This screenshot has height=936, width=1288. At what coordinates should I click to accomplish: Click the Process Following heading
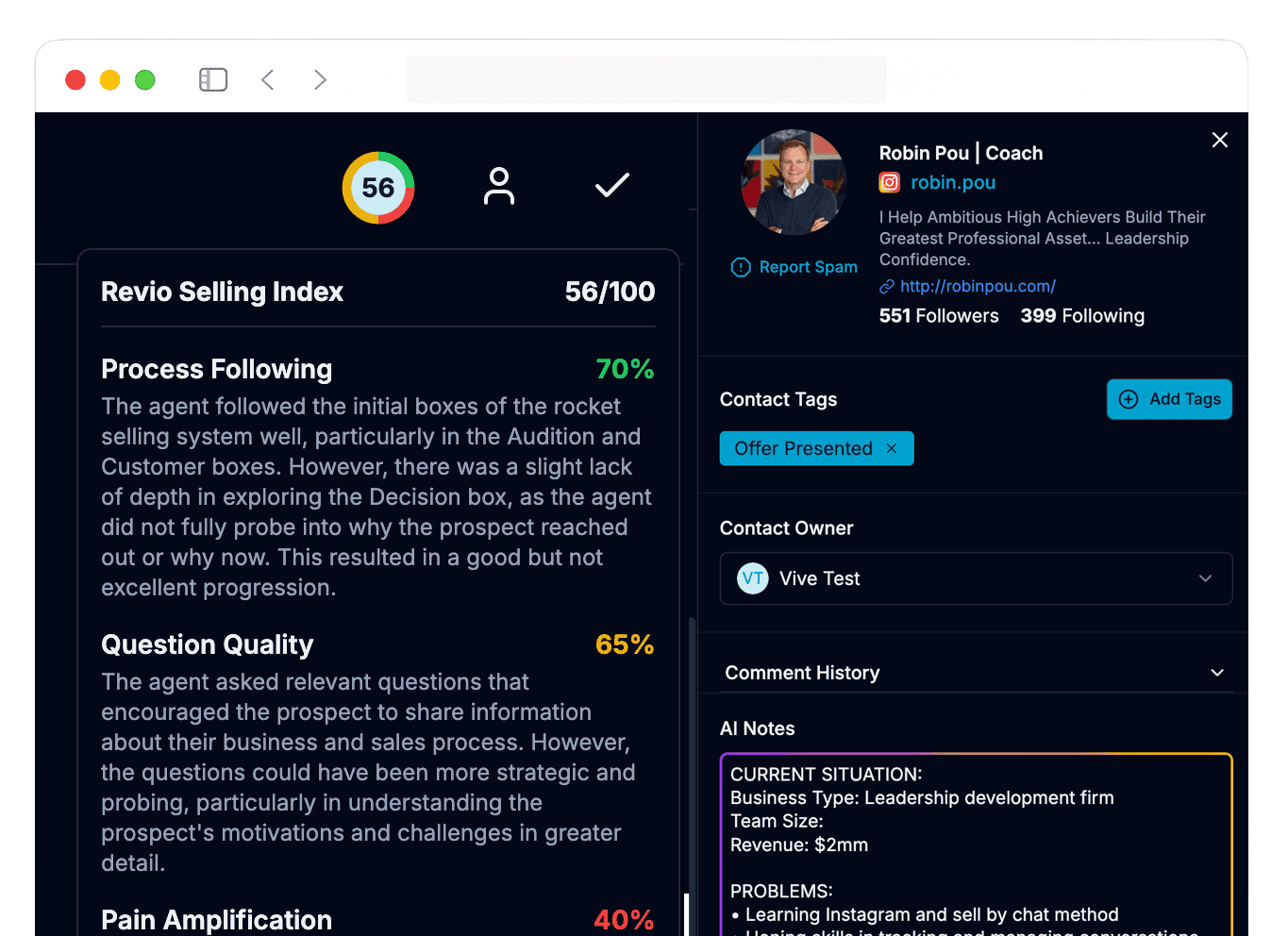(x=216, y=369)
